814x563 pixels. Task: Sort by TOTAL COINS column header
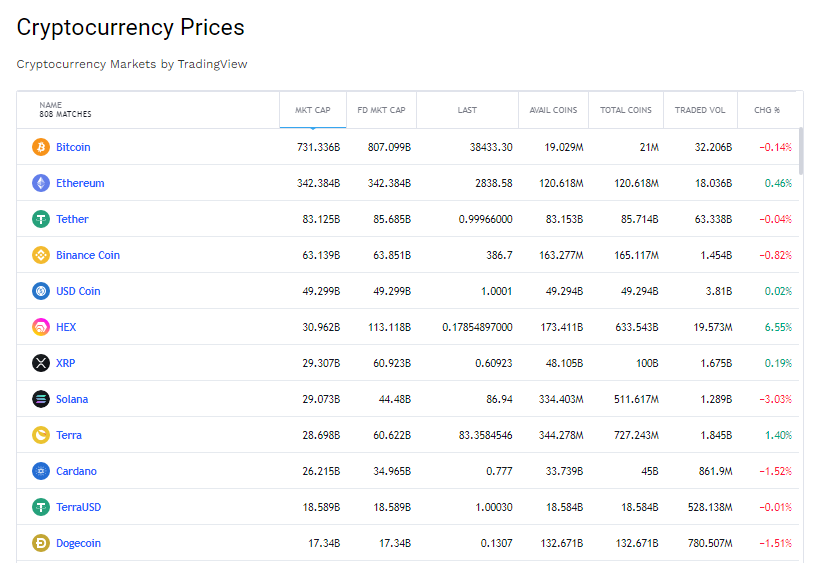click(x=626, y=110)
